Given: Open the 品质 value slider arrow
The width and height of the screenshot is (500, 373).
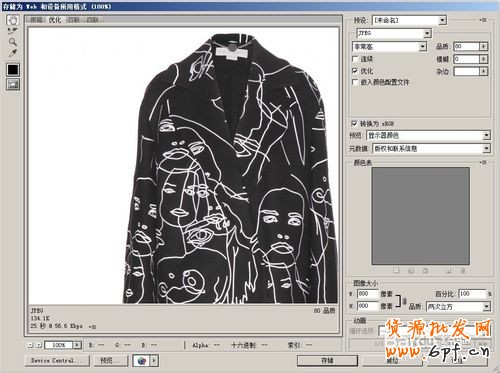Looking at the screenshot, I should (x=484, y=47).
